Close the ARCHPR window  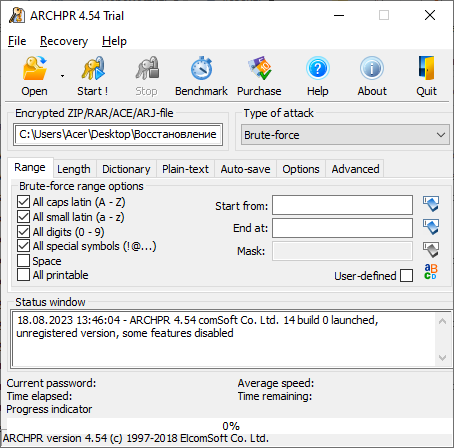click(430, 15)
